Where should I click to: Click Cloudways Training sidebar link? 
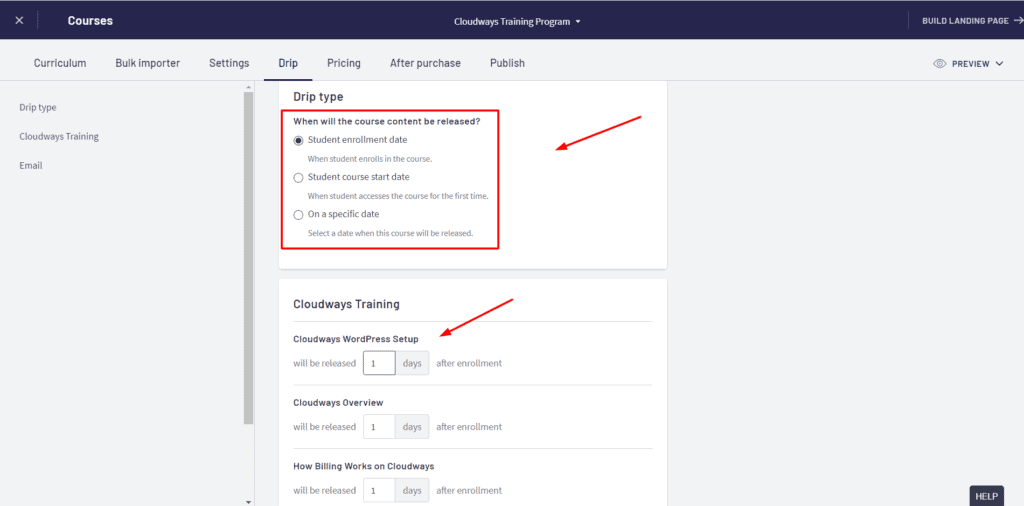(59, 136)
